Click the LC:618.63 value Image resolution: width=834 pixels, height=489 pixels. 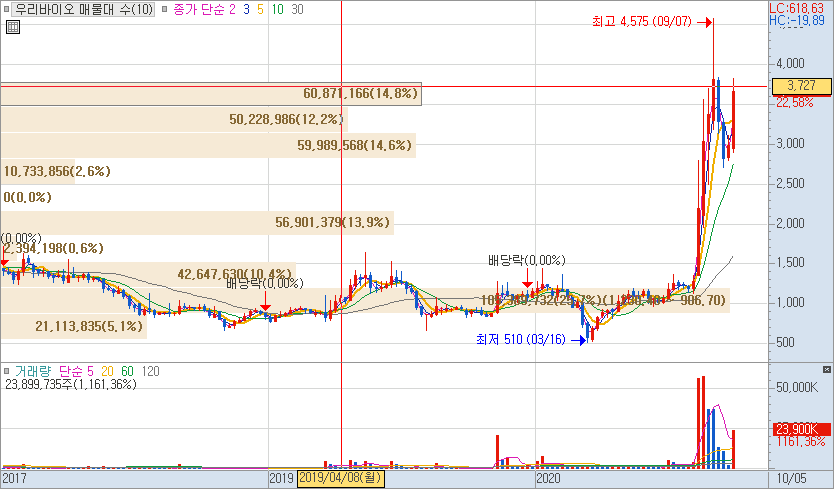[x=797, y=8]
